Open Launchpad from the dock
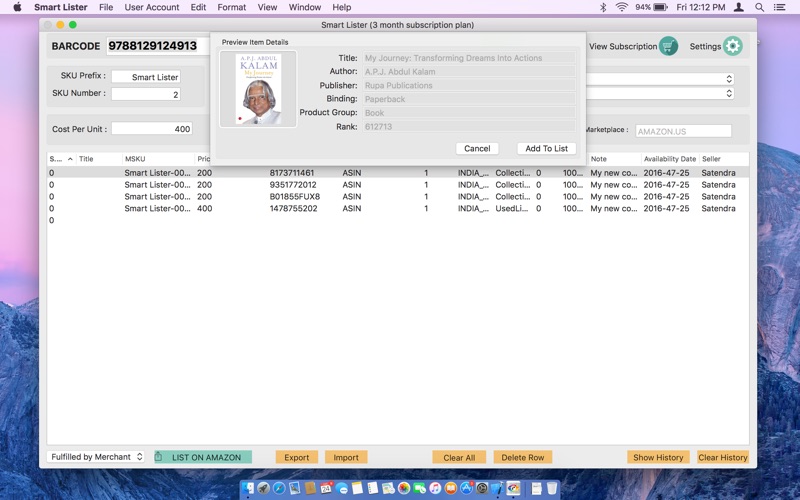This screenshot has width=800, height=500. pos(263,488)
